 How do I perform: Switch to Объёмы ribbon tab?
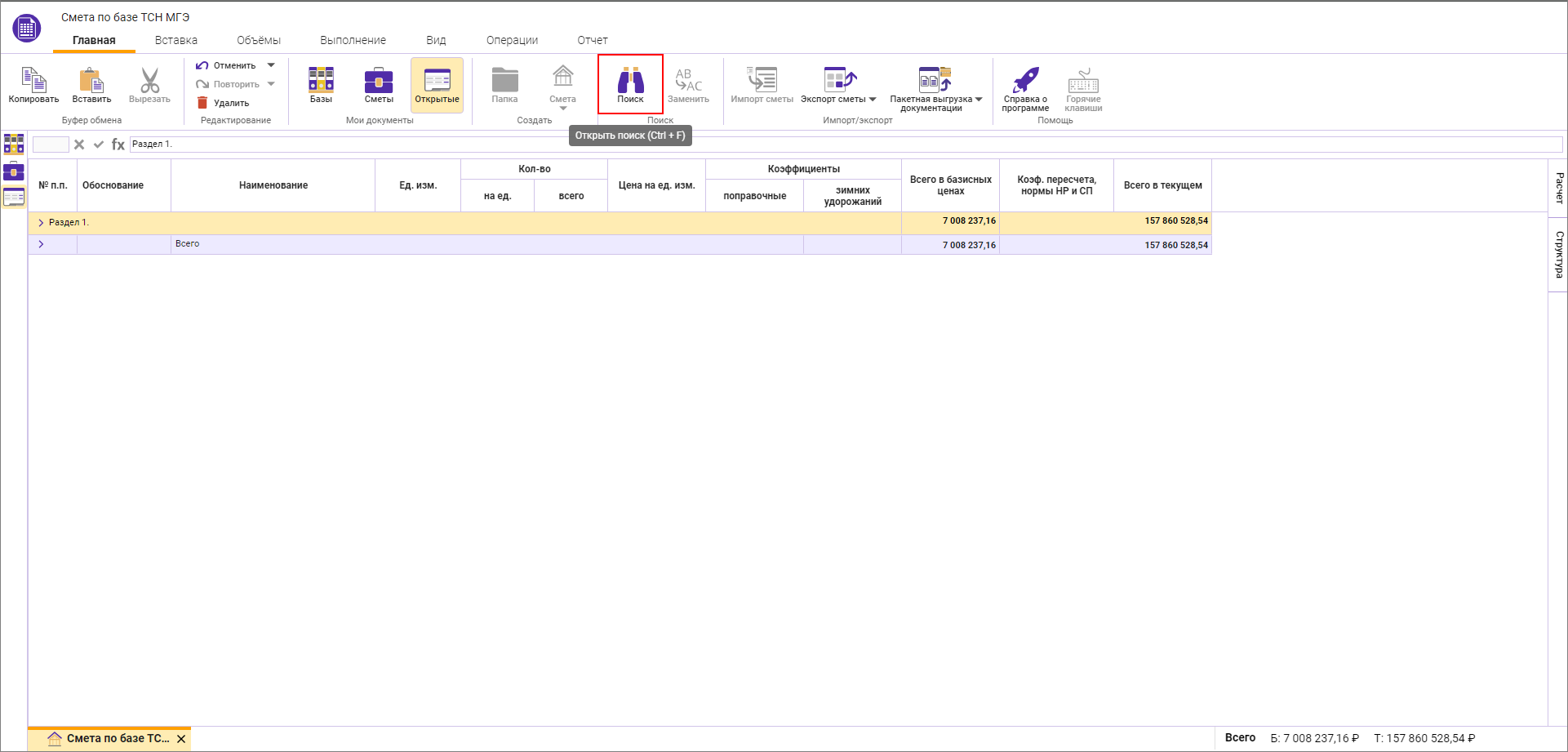click(259, 40)
